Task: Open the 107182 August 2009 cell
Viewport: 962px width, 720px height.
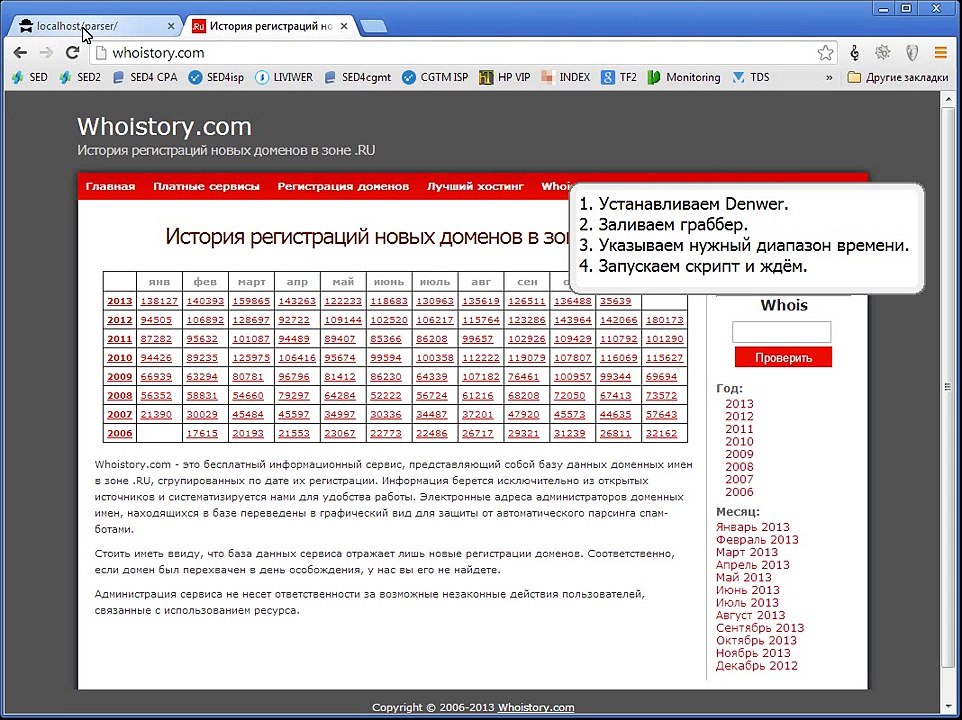Action: tap(481, 377)
